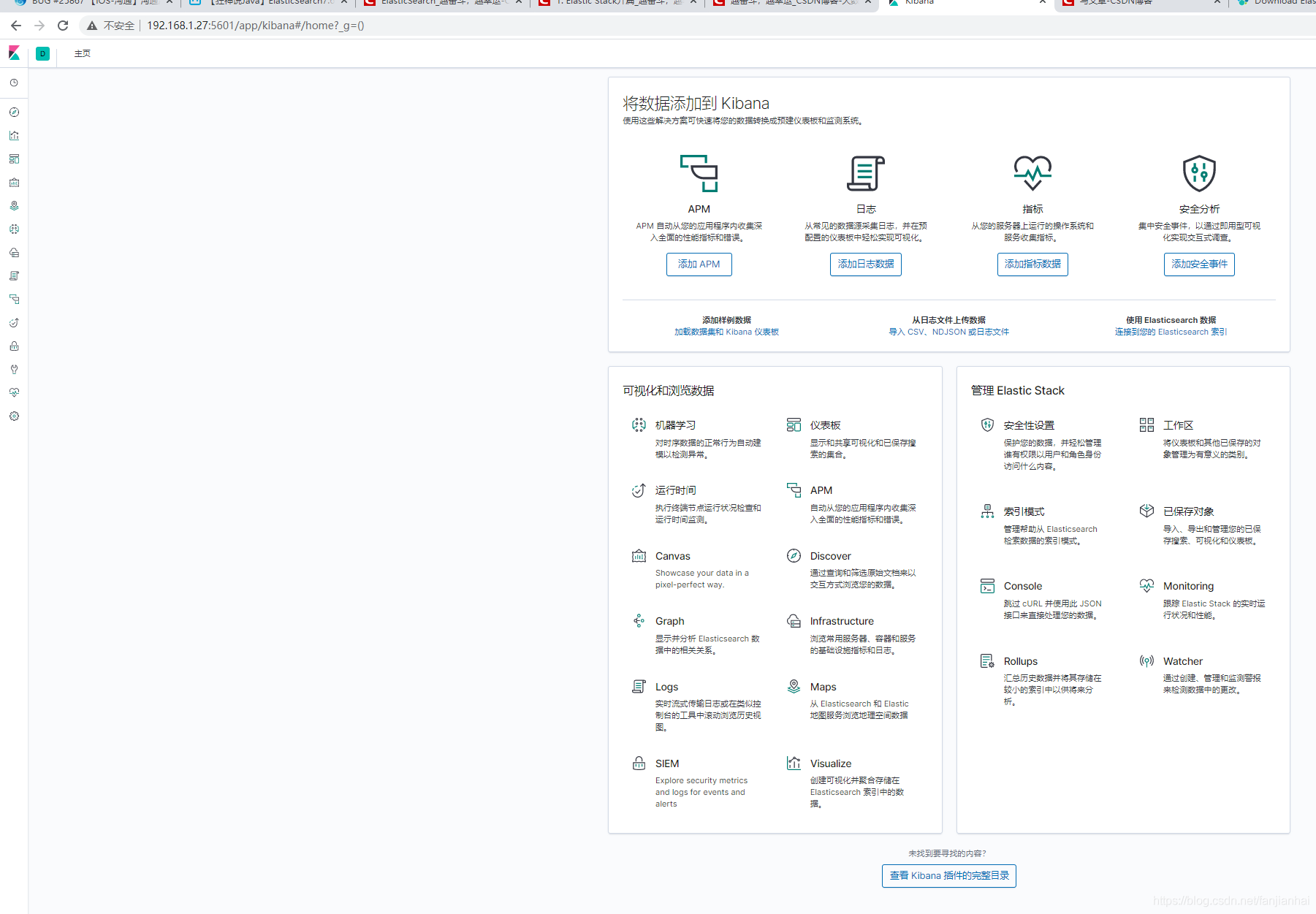
Task: Open the Default space avatar "D"
Action: (43, 53)
